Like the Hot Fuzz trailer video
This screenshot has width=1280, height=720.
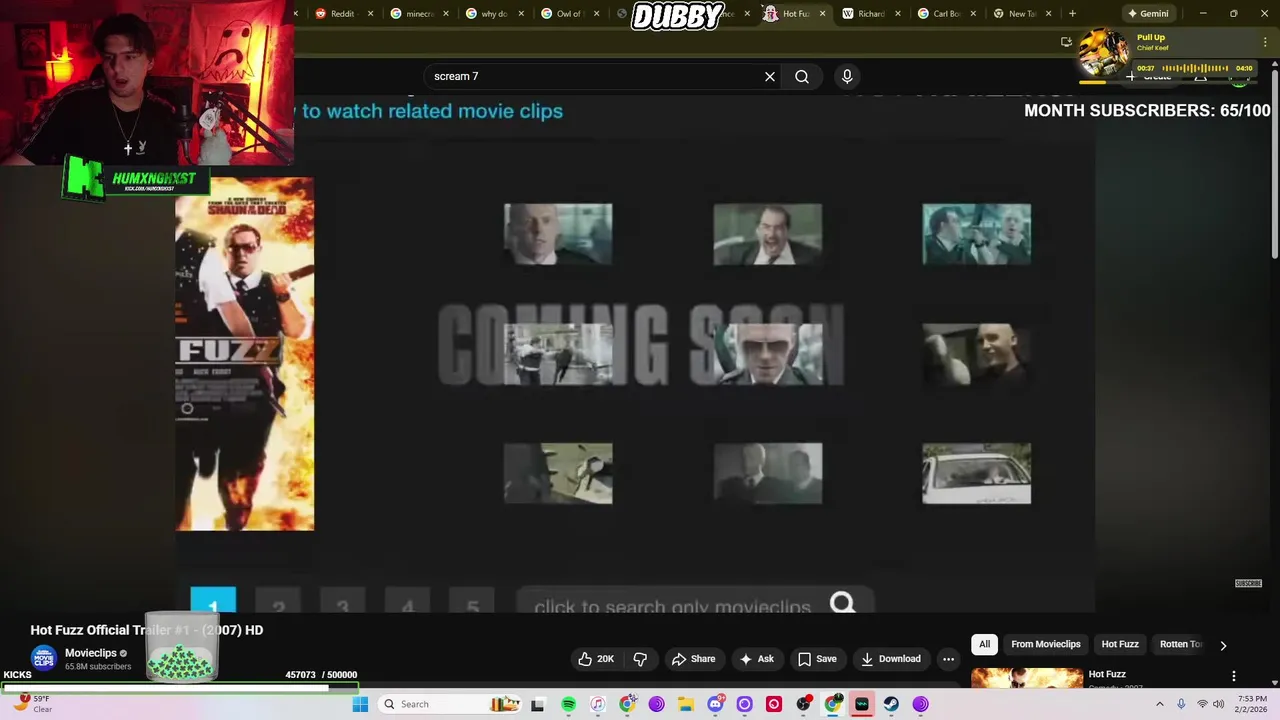[x=596, y=659]
